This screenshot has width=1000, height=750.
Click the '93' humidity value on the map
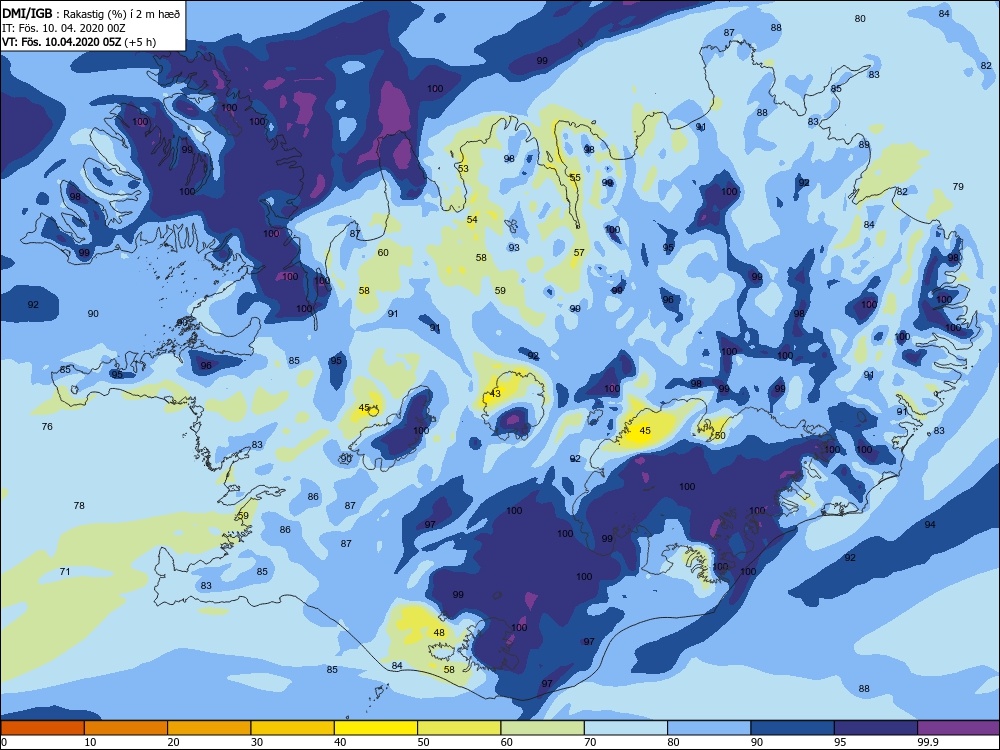pos(514,247)
